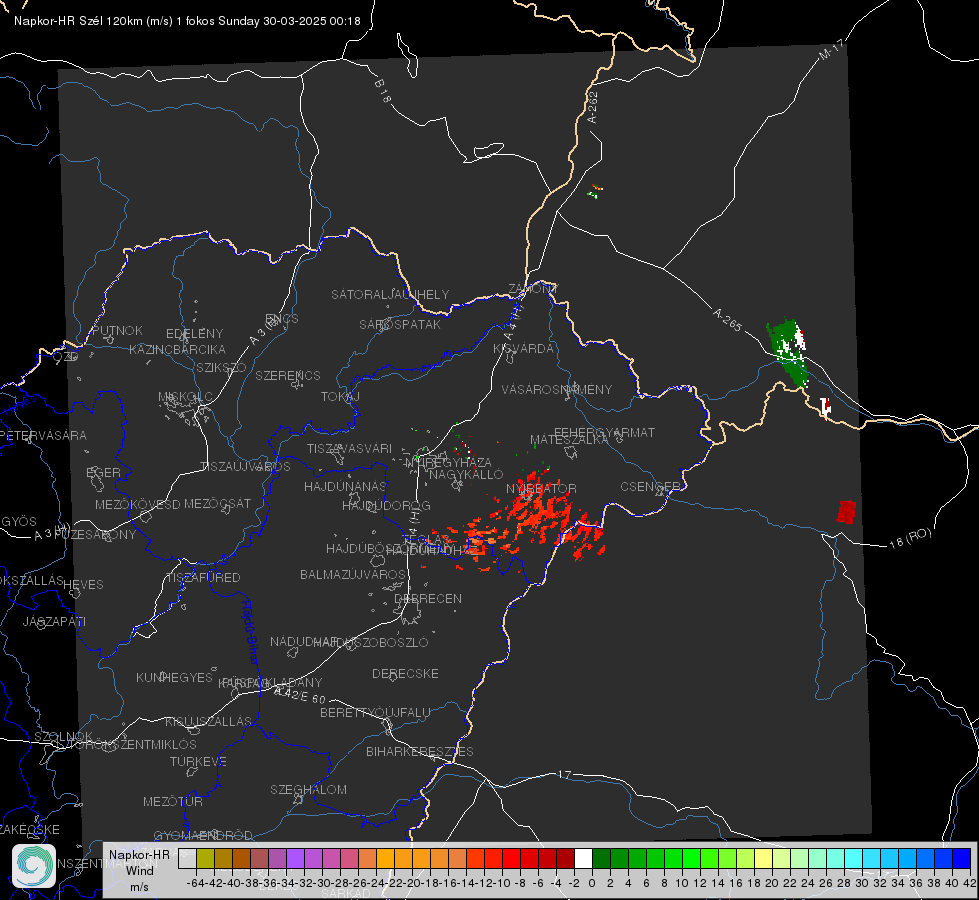
Task: Click the A-262 road label
Action: 593,107
